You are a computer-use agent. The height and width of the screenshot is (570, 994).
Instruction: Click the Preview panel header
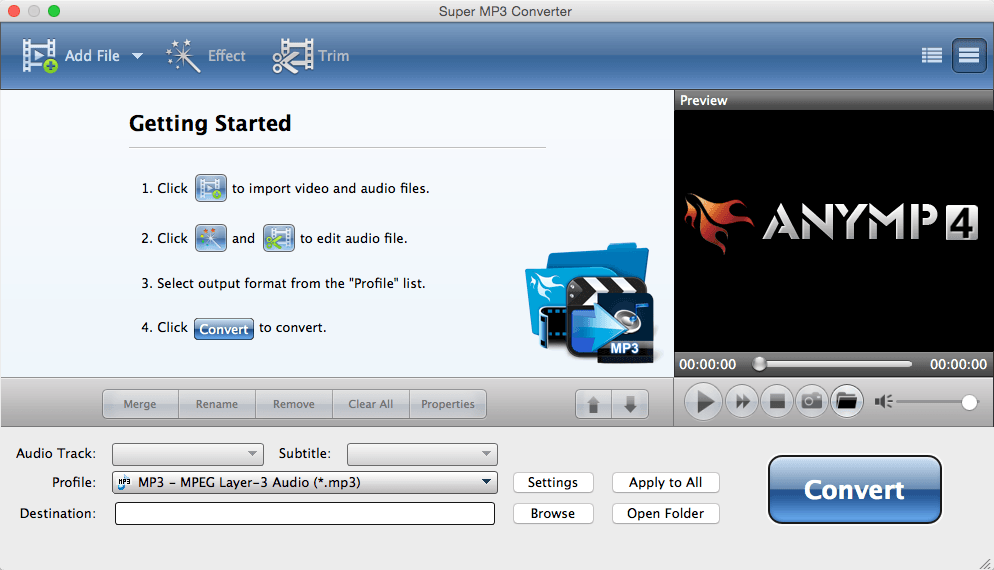click(834, 100)
